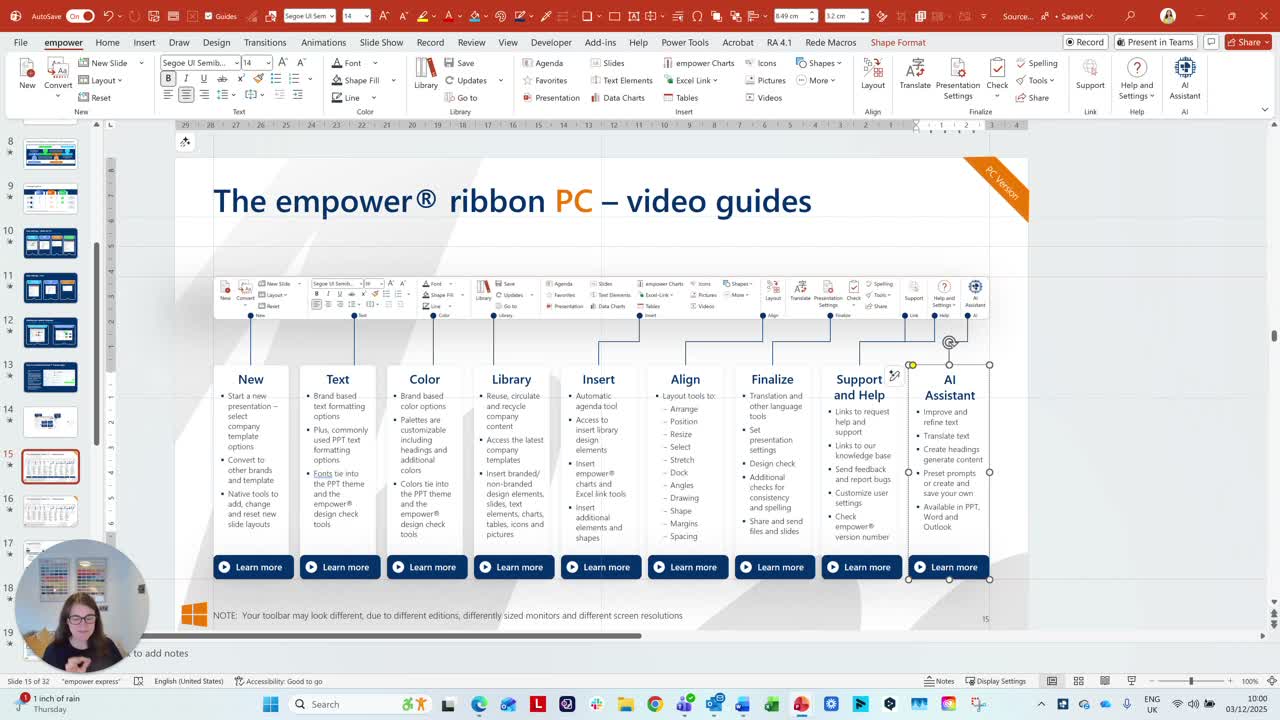Click the Undo arrow in the quick access toolbar
This screenshot has height=720, width=1280.
[107, 16]
